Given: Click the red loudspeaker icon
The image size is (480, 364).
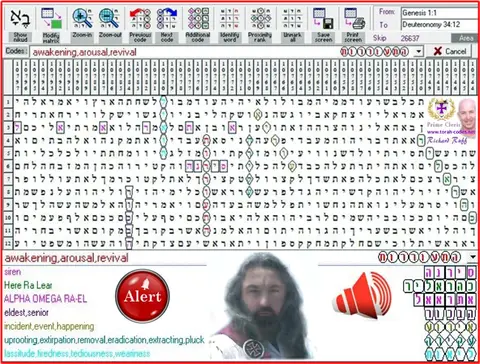Looking at the screenshot, I should click(x=362, y=295).
